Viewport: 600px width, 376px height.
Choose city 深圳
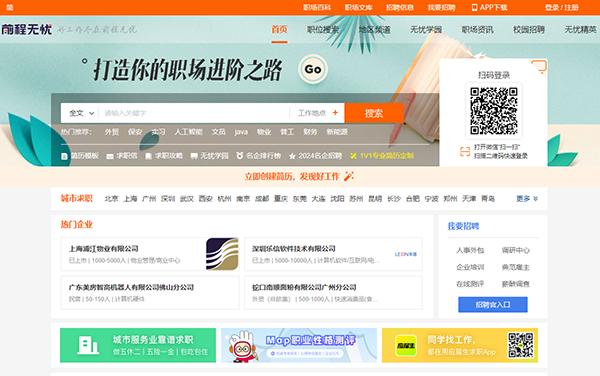[168, 199]
